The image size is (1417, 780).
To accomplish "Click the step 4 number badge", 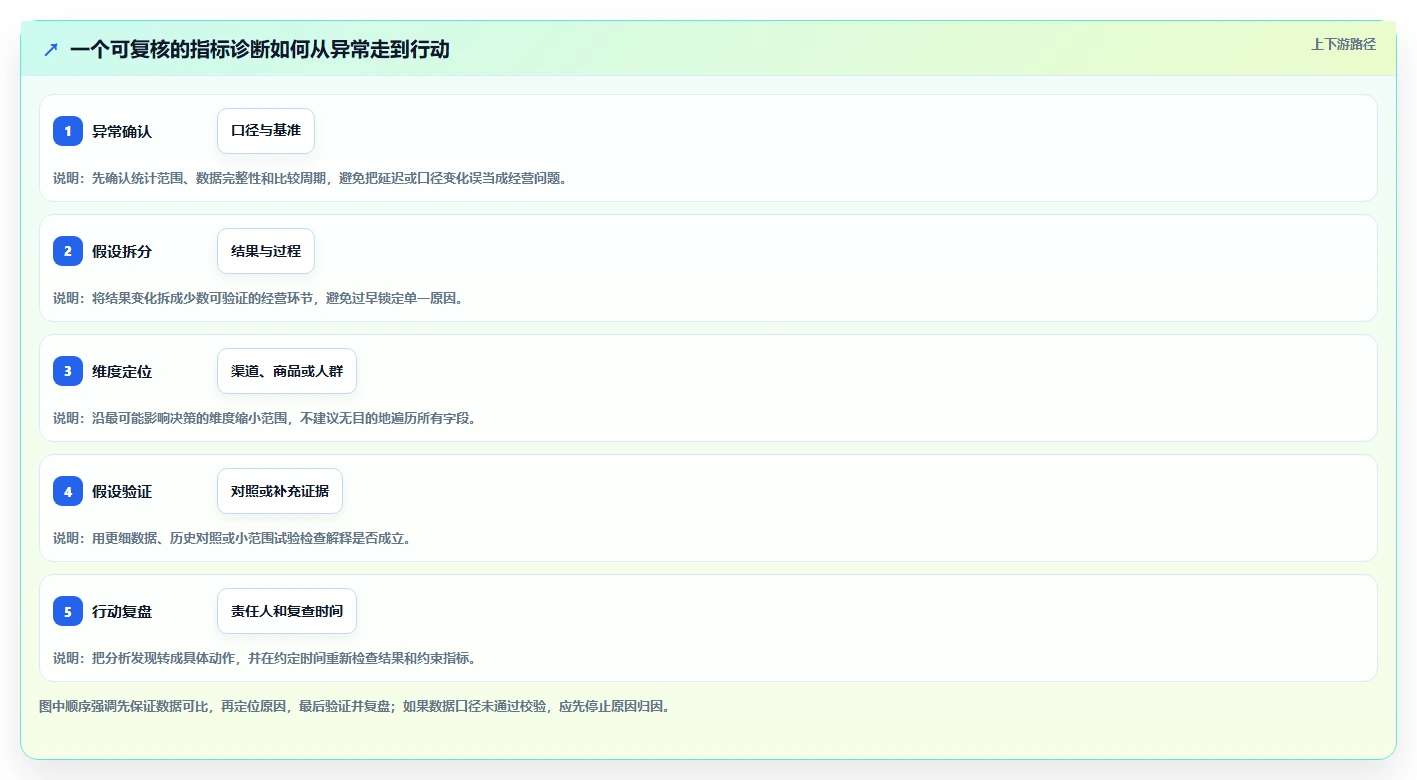I will [68, 491].
